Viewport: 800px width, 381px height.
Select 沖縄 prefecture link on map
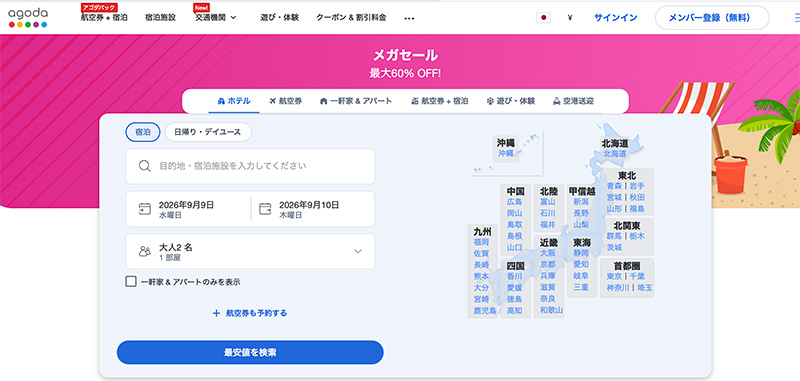click(506, 153)
